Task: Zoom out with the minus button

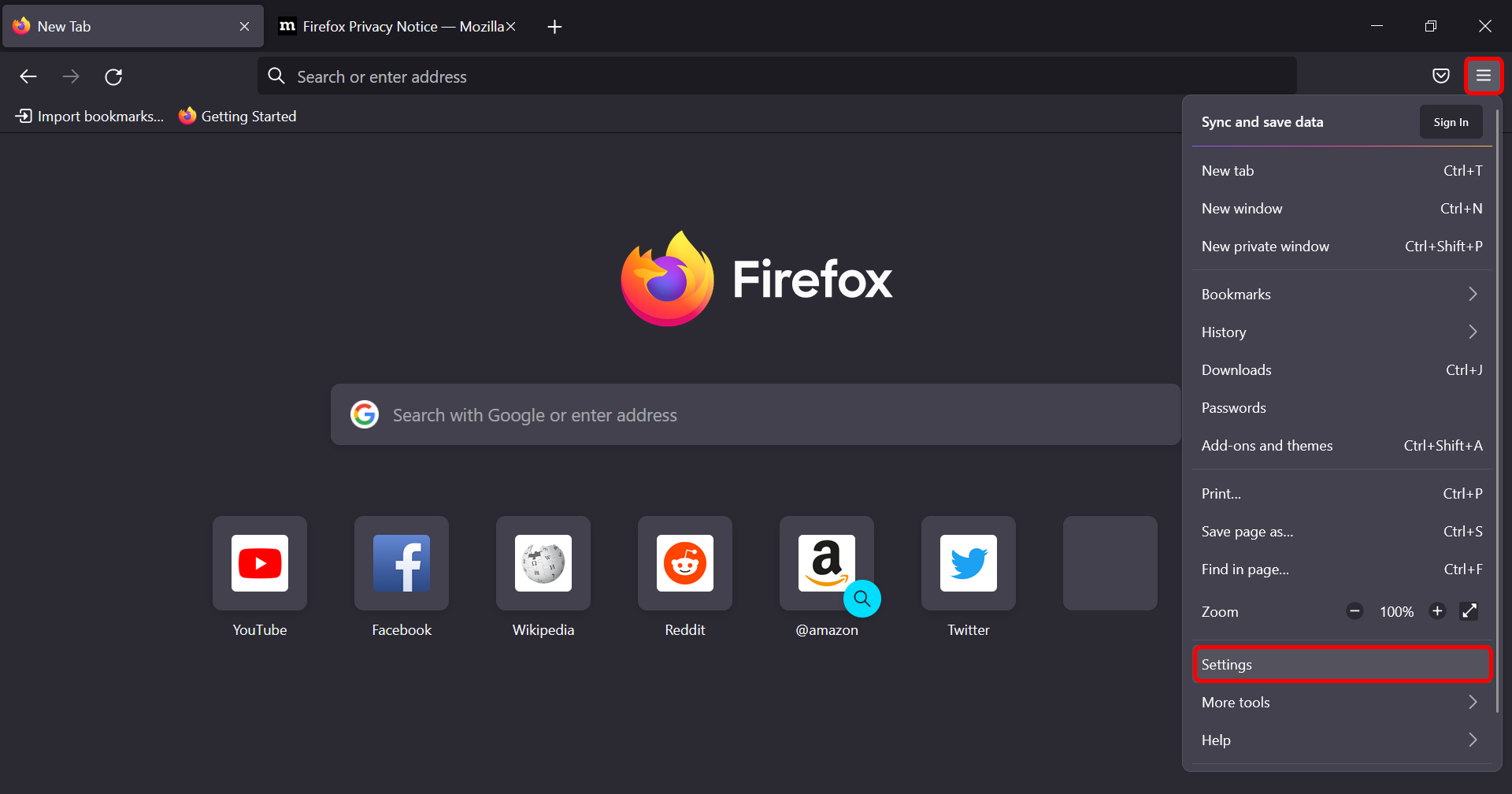Action: (x=1354, y=611)
